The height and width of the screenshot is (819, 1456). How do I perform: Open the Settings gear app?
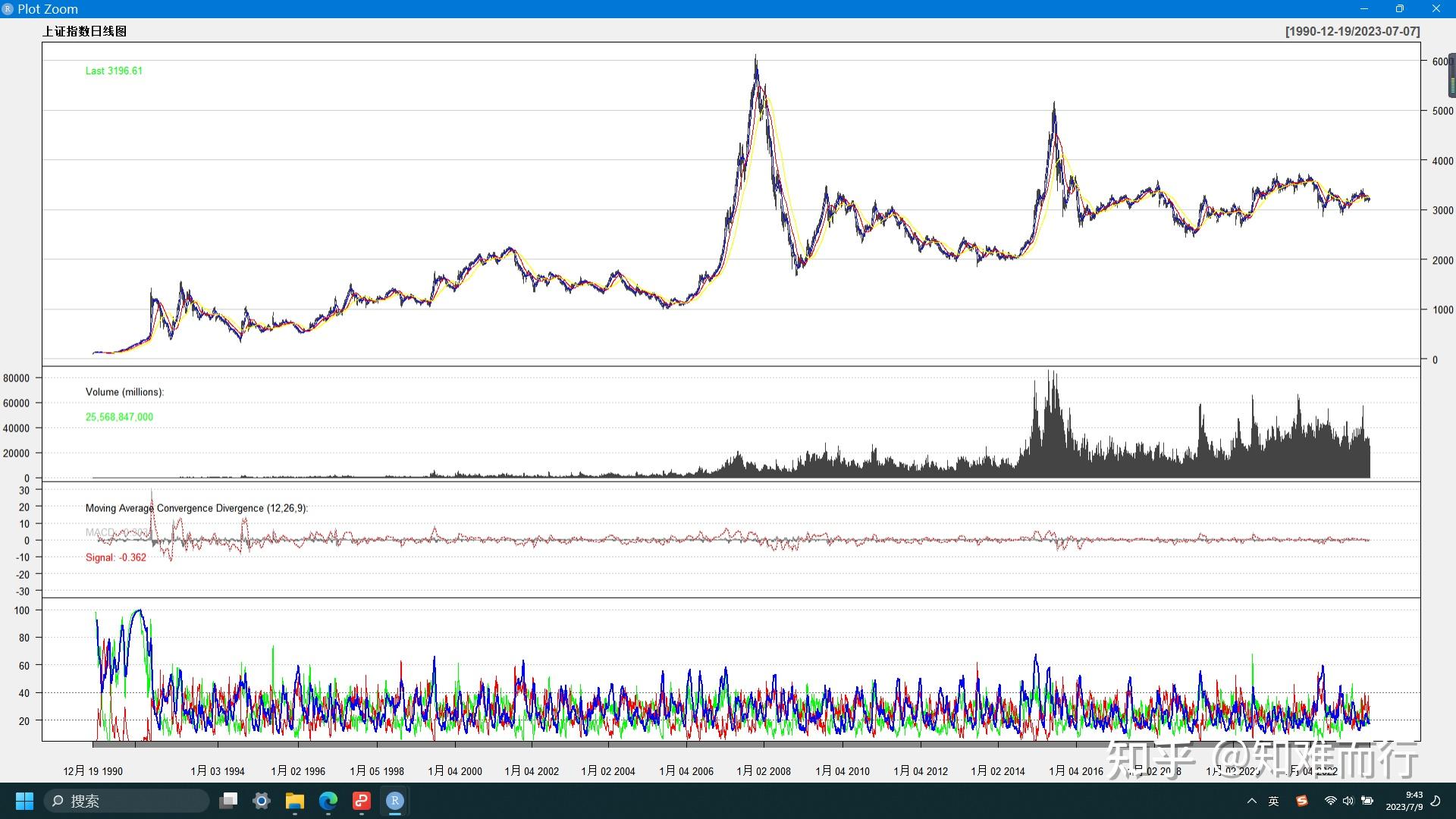click(x=262, y=801)
